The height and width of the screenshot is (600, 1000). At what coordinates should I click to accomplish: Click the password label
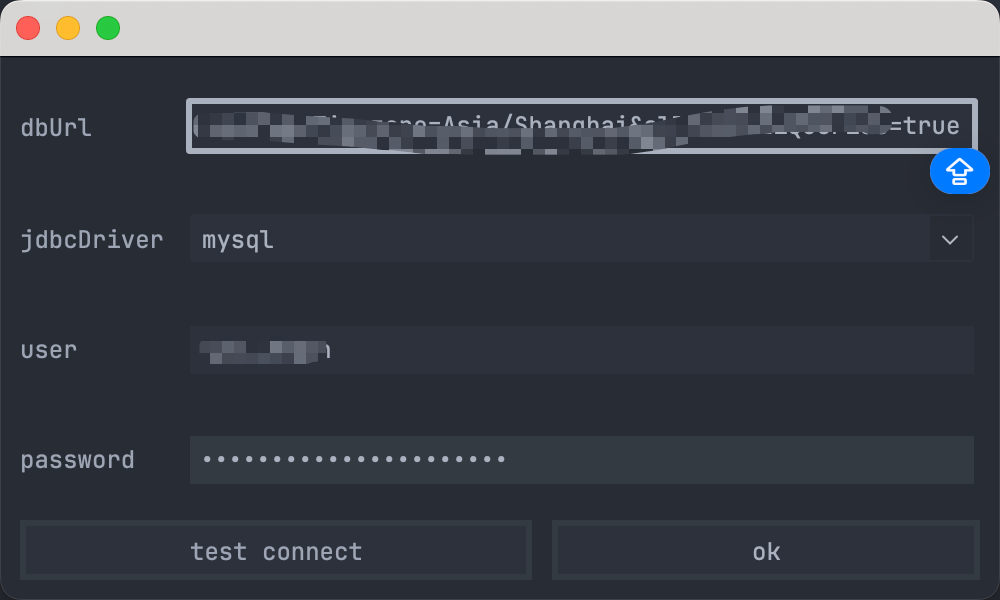[x=77, y=460]
